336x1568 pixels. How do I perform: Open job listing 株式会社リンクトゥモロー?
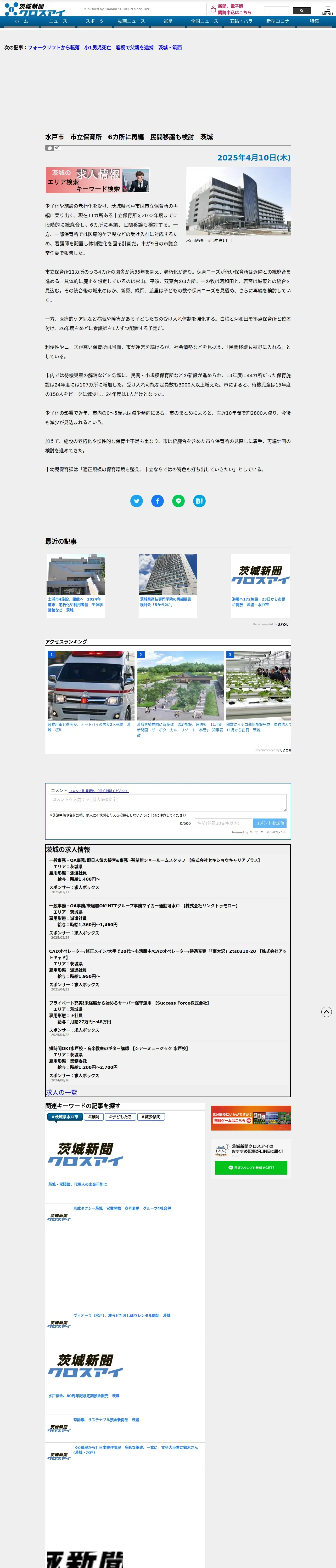click(143, 906)
